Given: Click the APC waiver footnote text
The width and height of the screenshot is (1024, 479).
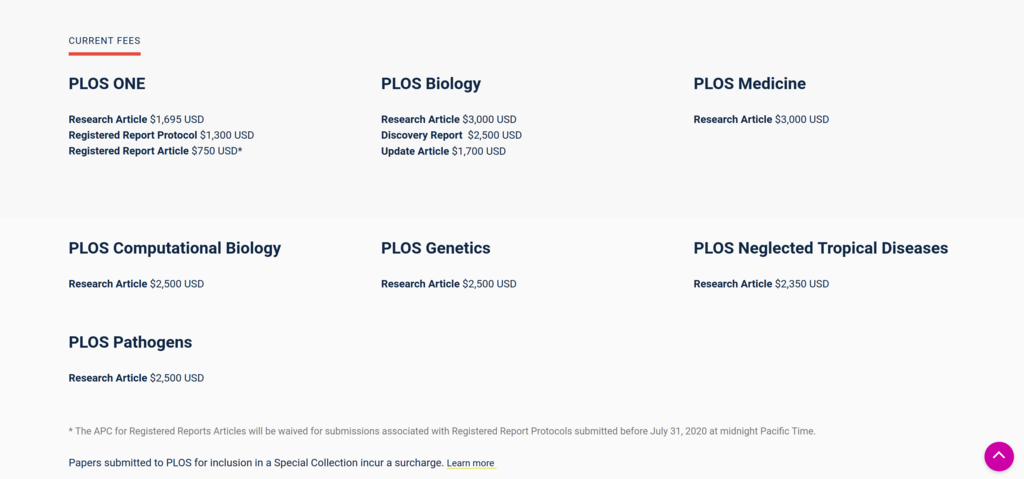Looking at the screenshot, I should coord(442,431).
